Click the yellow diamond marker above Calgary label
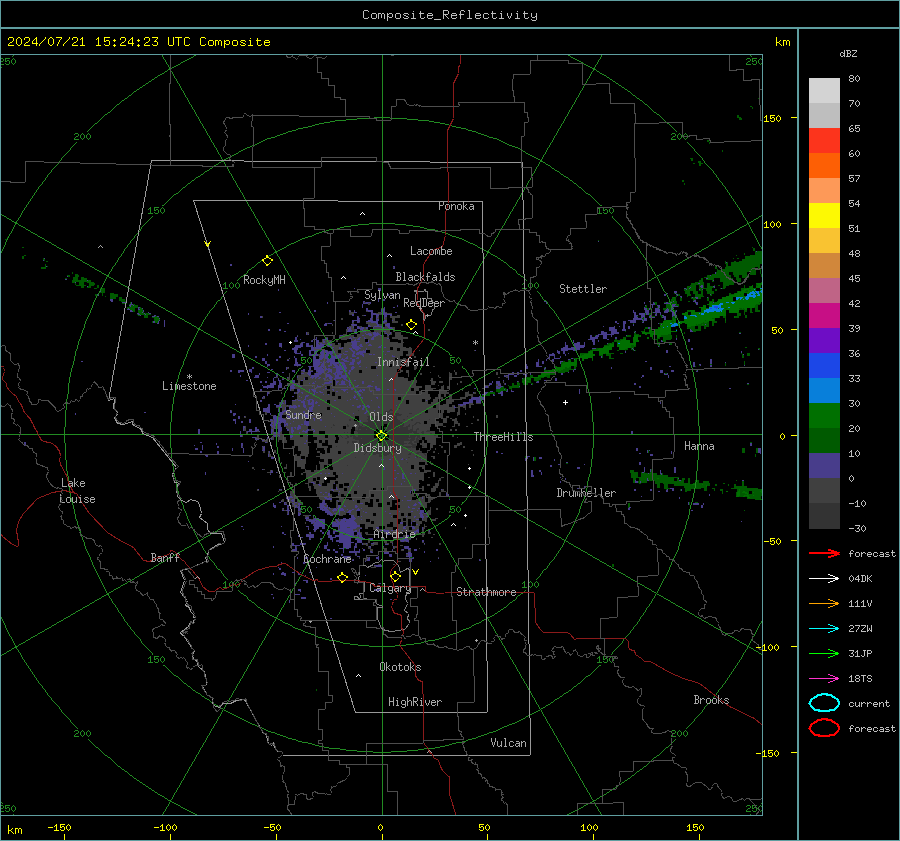900x841 pixels. tap(395, 576)
